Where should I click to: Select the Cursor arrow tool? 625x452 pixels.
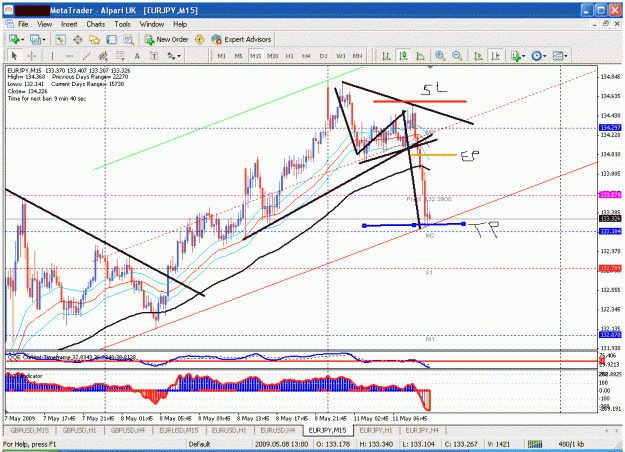[15, 56]
